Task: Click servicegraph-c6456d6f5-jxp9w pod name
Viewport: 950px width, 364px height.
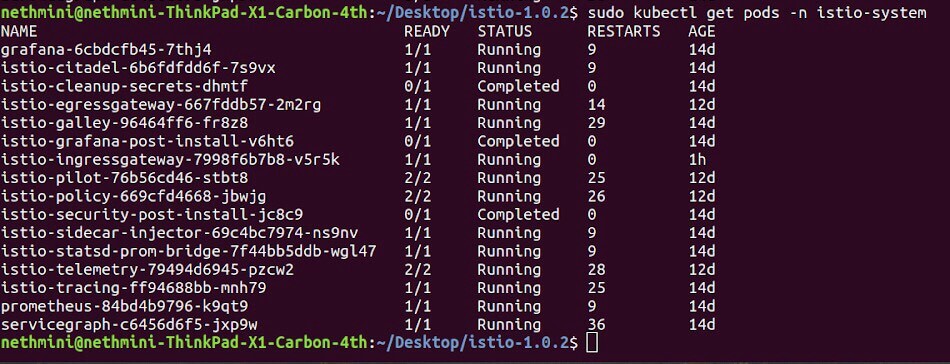Action: [x=129, y=325]
